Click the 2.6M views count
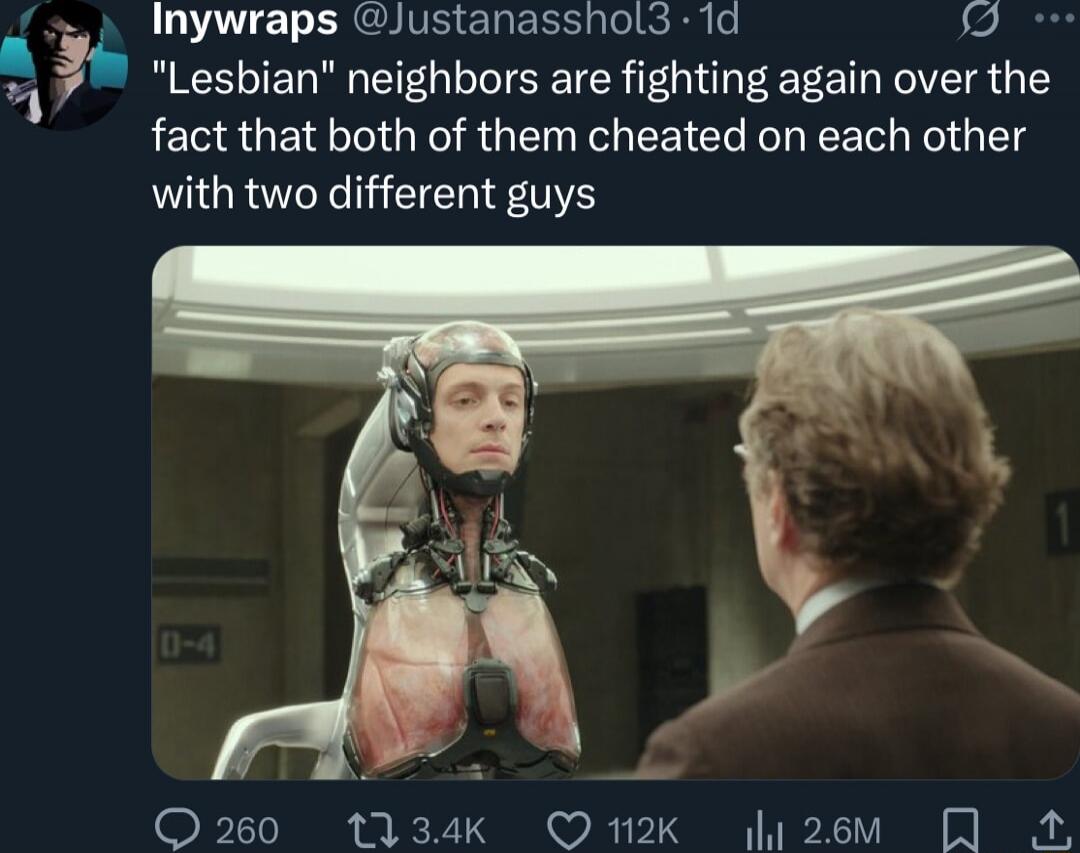 click(842, 830)
